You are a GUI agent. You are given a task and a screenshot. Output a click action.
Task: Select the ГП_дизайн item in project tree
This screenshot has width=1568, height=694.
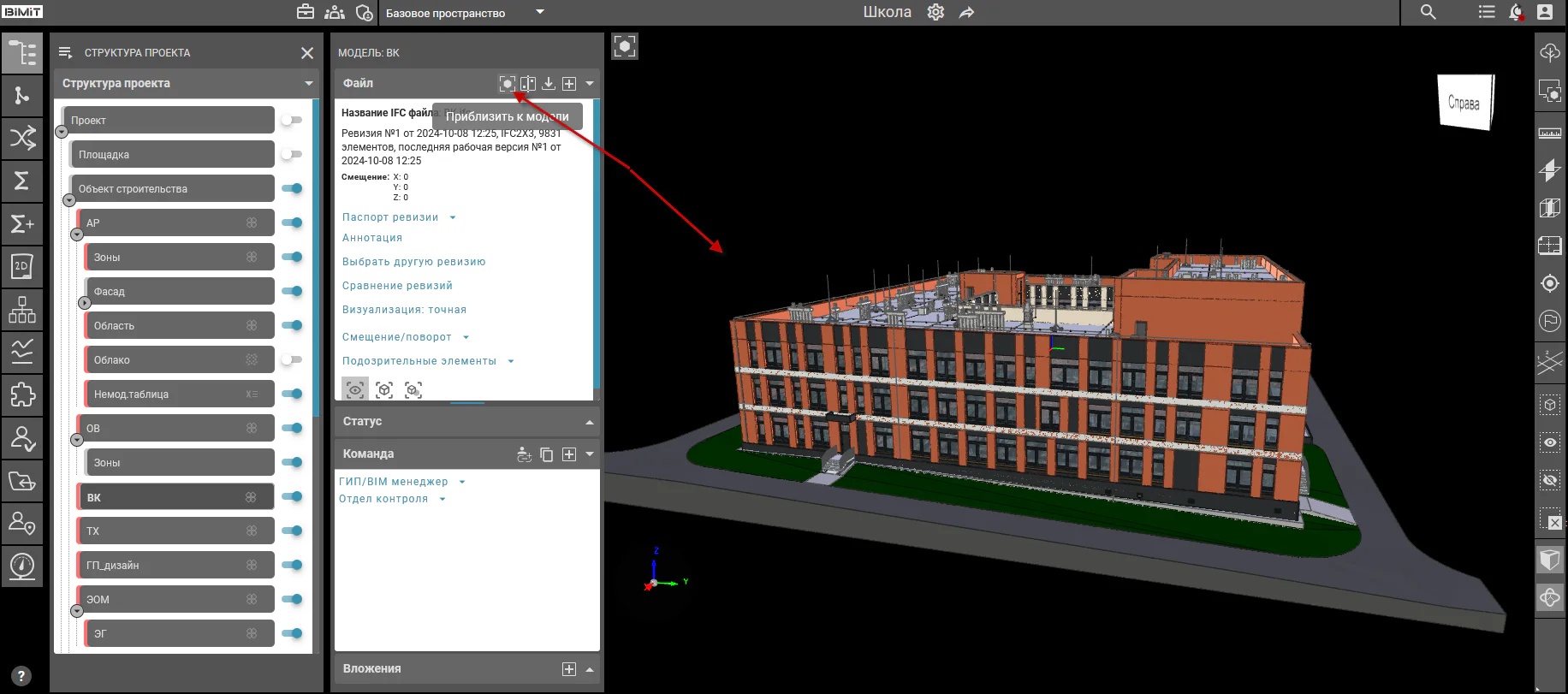176,565
